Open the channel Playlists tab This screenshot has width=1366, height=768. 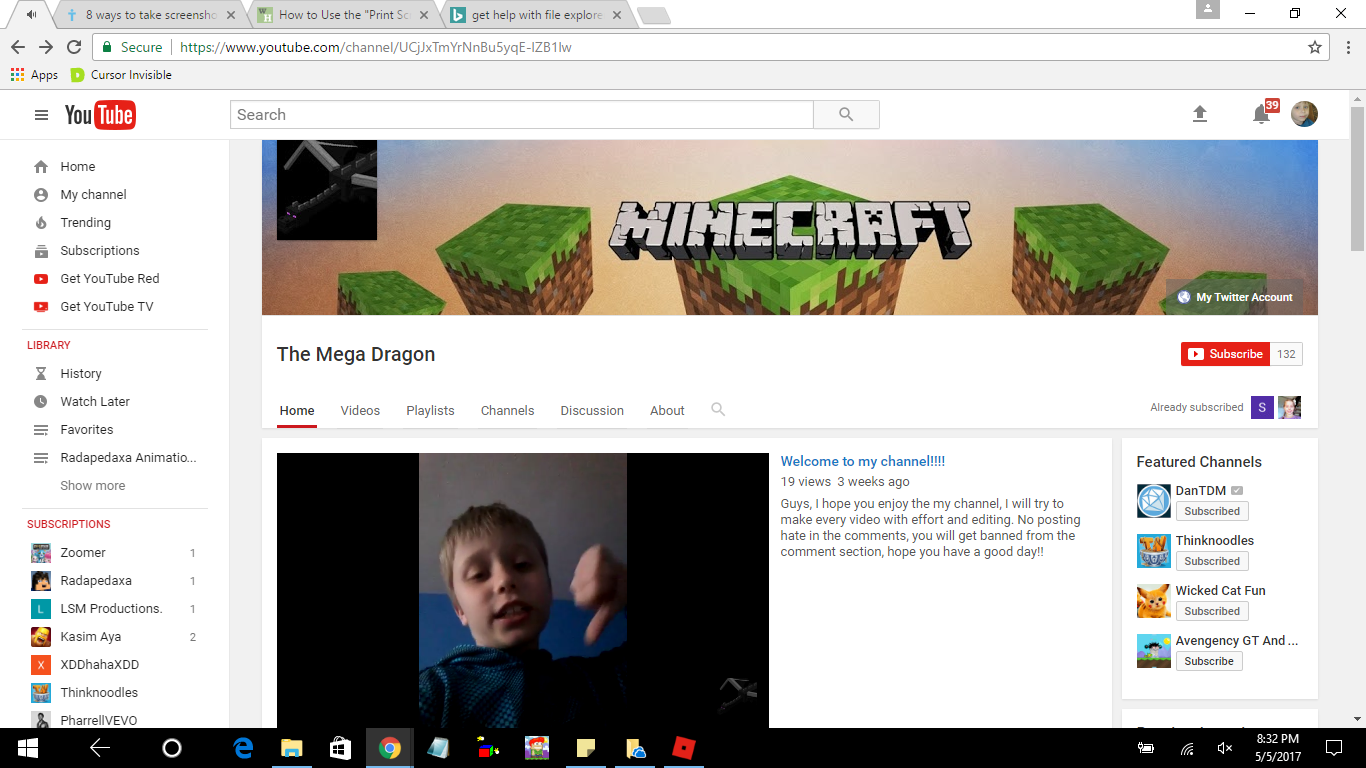click(x=430, y=411)
